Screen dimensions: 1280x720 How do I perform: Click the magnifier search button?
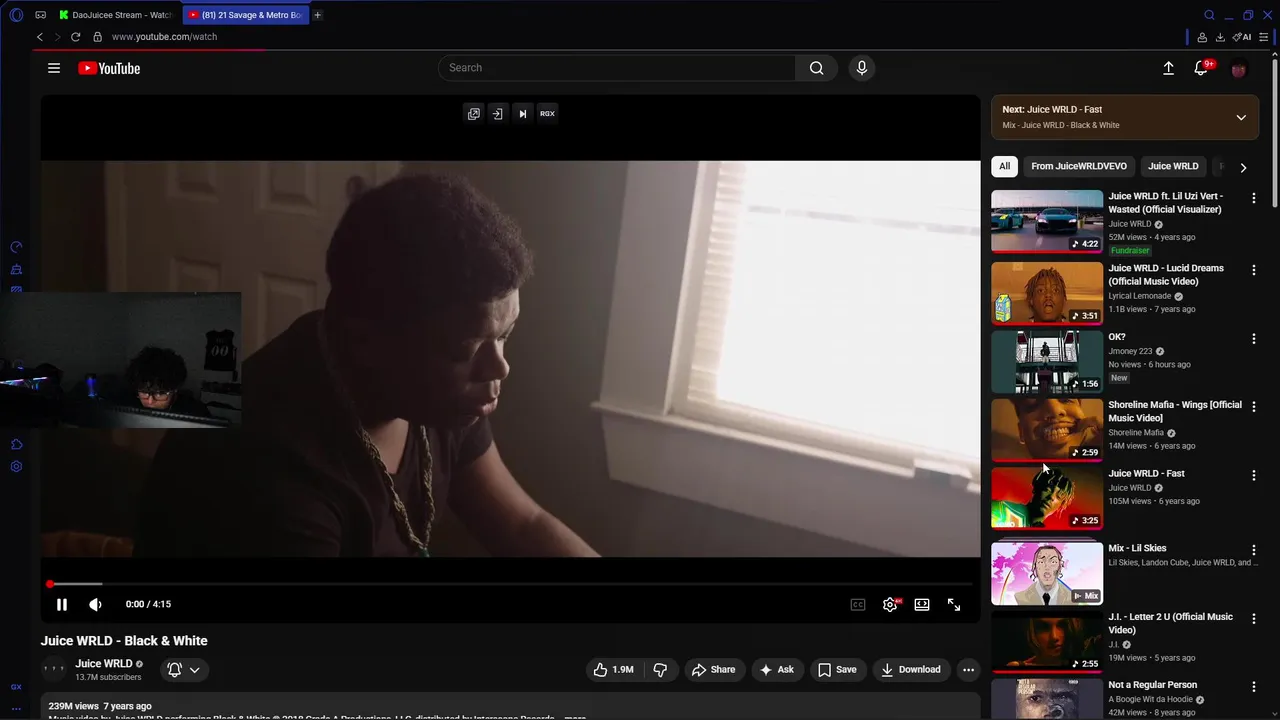click(x=817, y=68)
